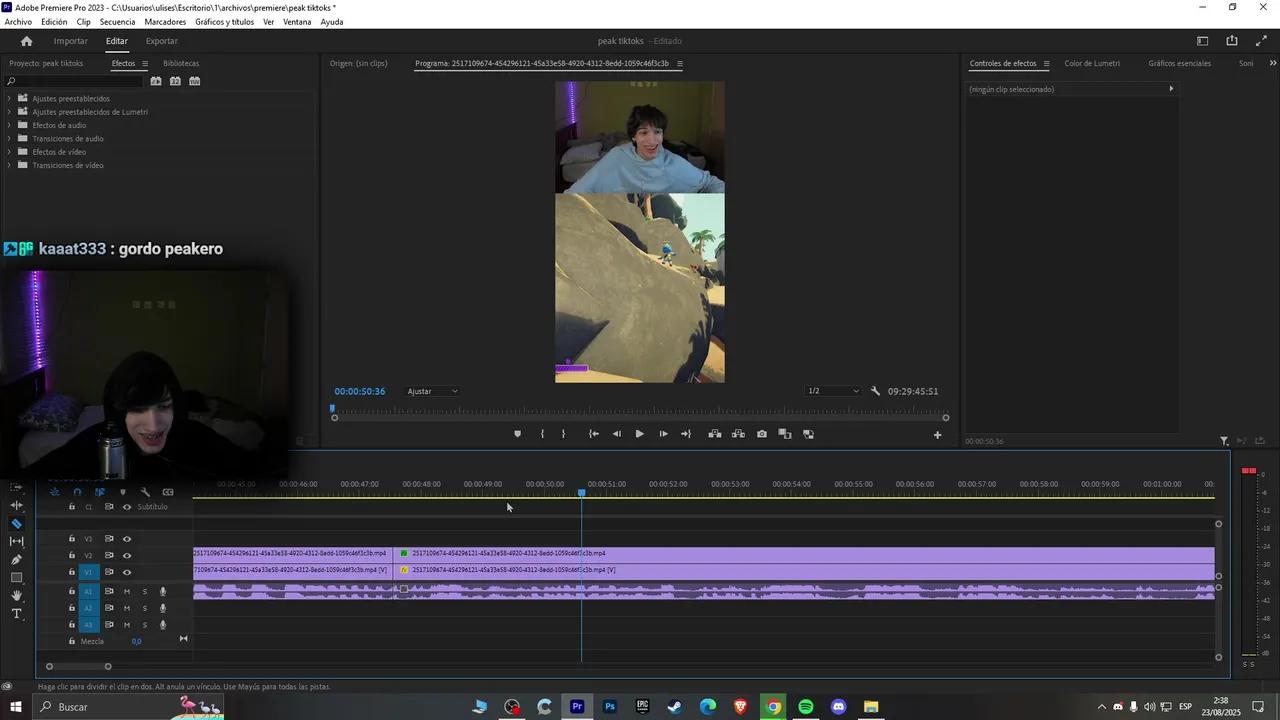Hide the V1 track output eye
Image resolution: width=1280 pixels, height=720 pixels.
127,572
